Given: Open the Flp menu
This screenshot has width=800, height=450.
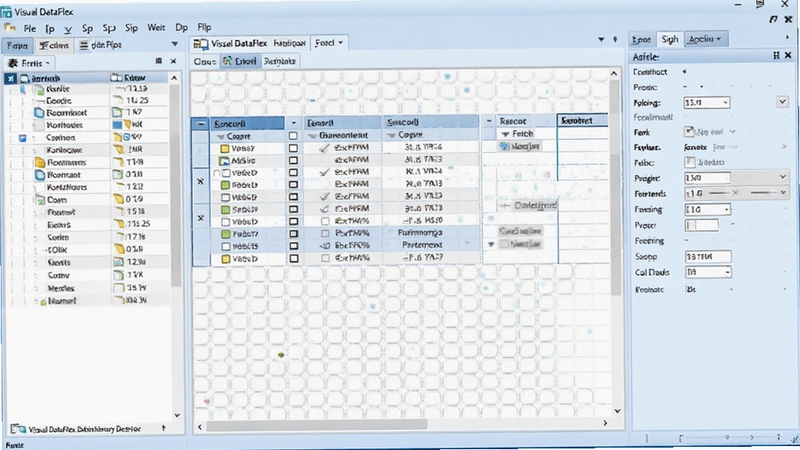Looking at the screenshot, I should (x=204, y=28).
